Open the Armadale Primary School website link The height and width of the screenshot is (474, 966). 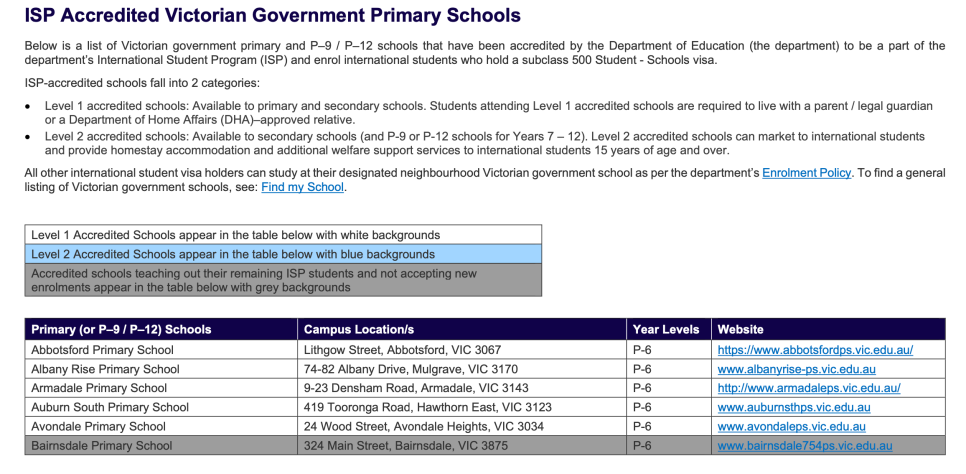(x=808, y=388)
